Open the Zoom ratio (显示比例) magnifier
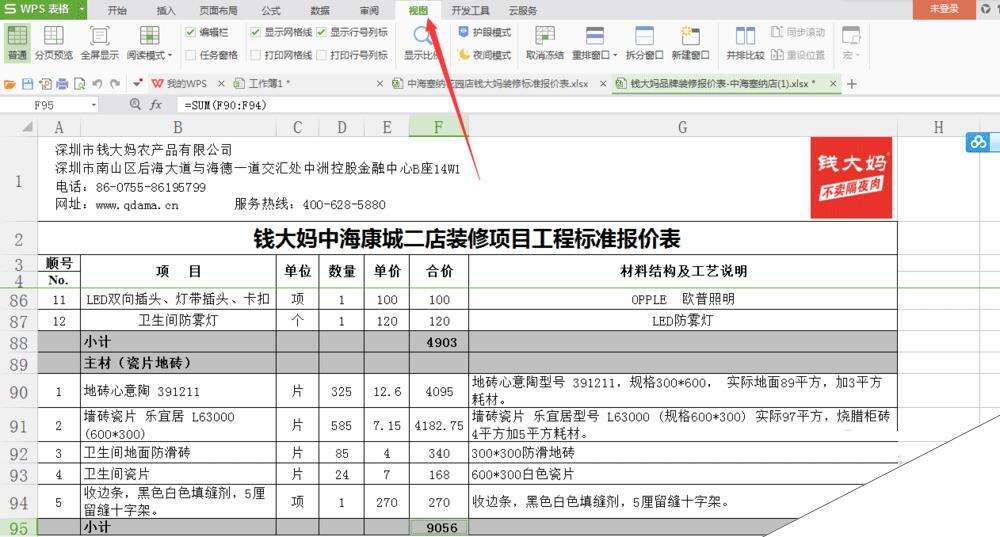This screenshot has height=537, width=1000. [422, 36]
